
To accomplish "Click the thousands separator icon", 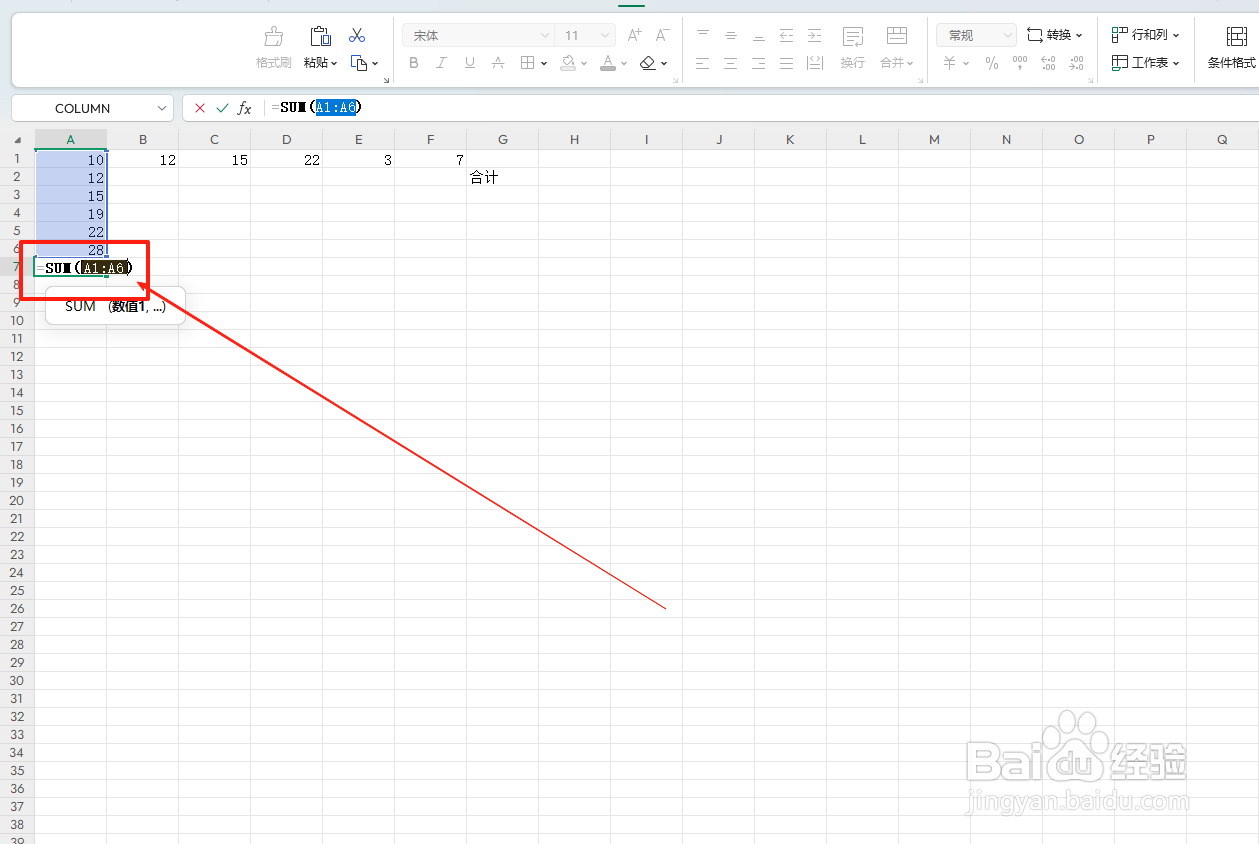I will click(1020, 63).
